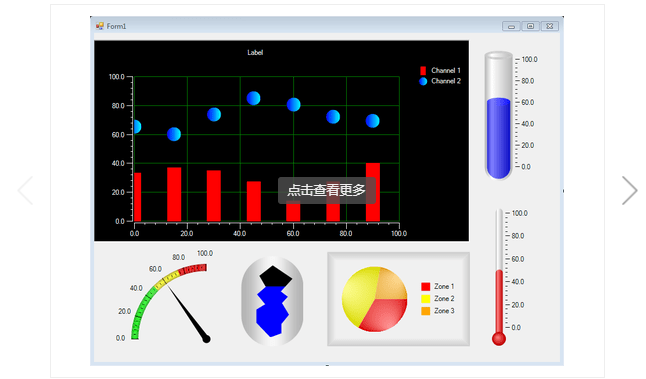The height and width of the screenshot is (379, 646).
Task: Click the 点击查看更多 overlay button
Action: 327,190
